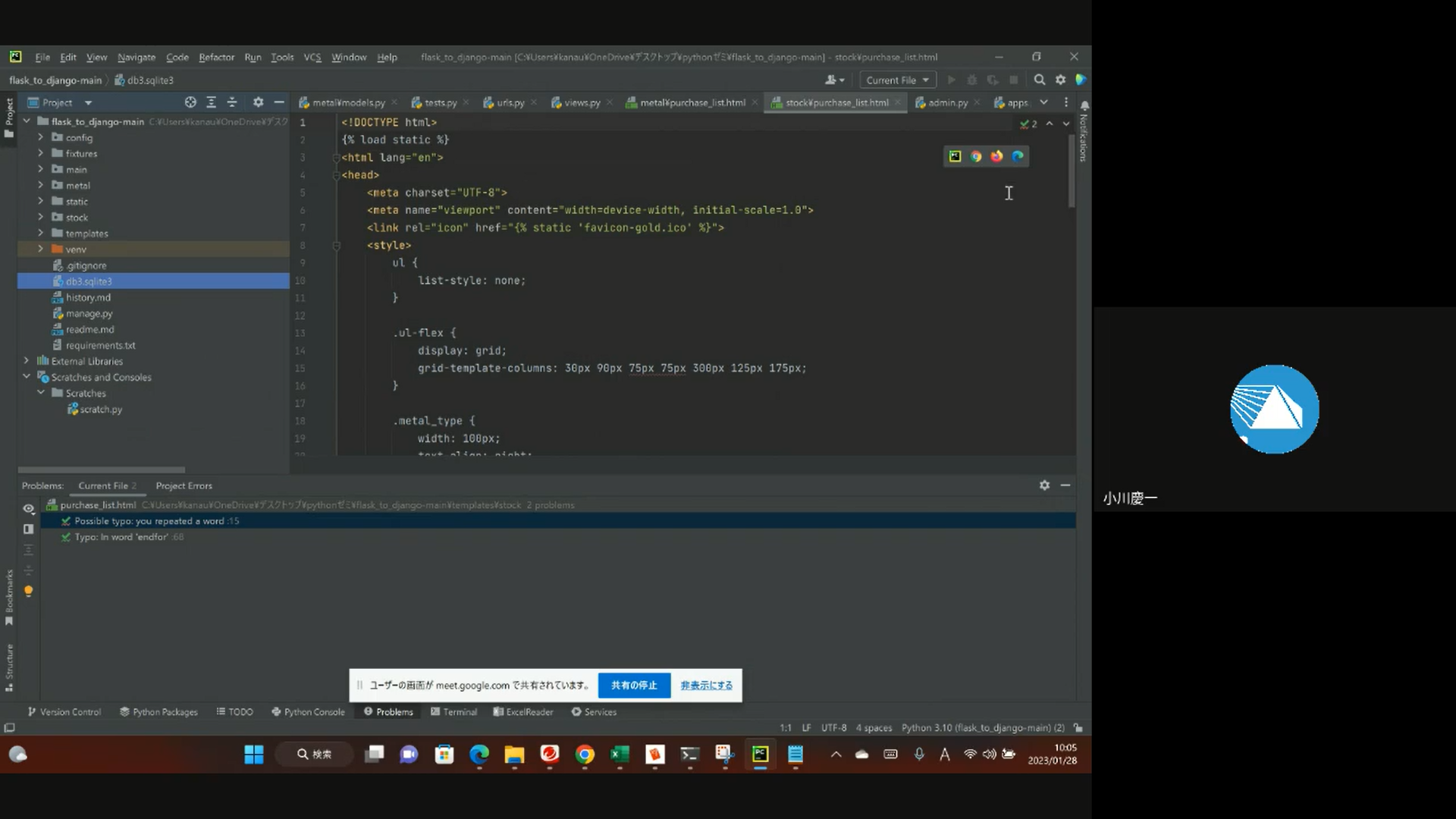Click Search Everywhere magnifier icon
Screen dimensions: 1456x819
click(1040, 80)
